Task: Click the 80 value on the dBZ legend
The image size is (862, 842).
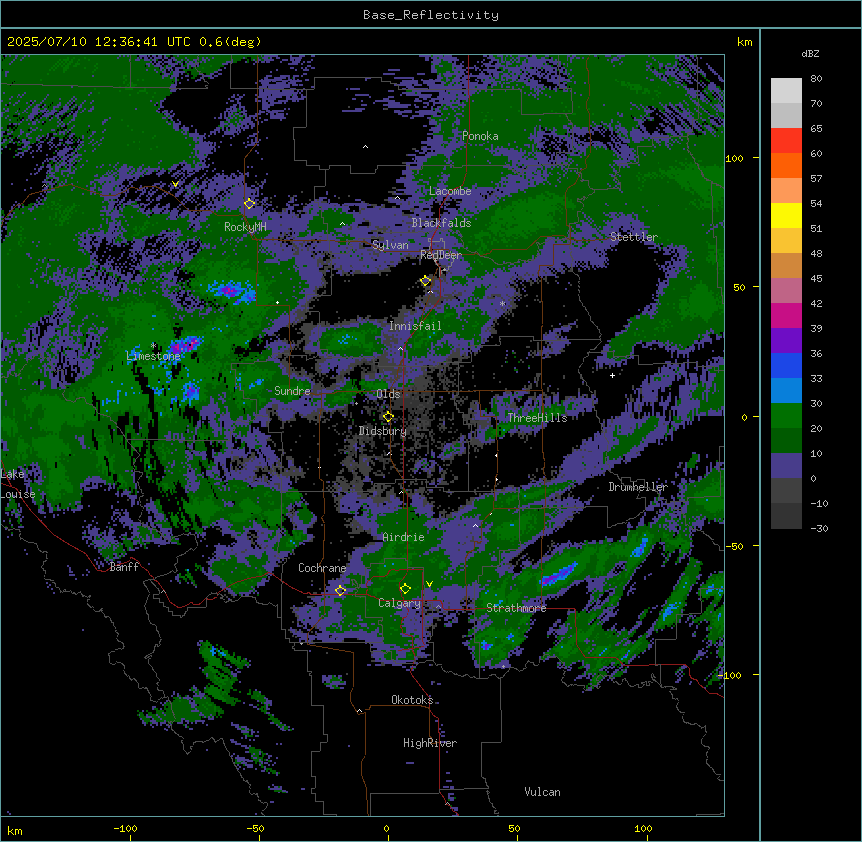Action: (x=816, y=79)
